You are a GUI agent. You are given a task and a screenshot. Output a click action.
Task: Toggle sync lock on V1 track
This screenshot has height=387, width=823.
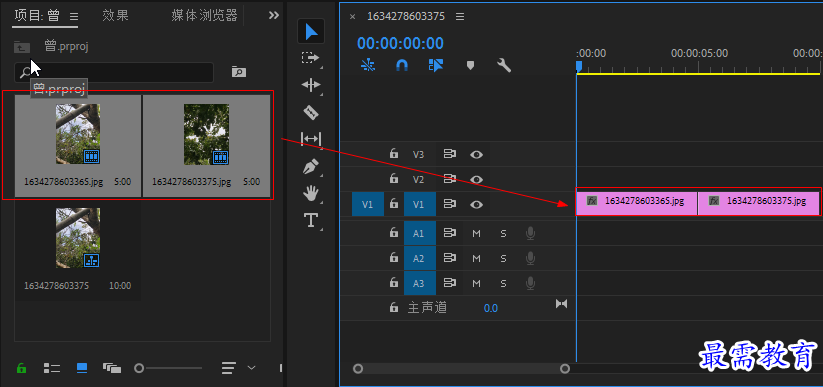(x=449, y=205)
